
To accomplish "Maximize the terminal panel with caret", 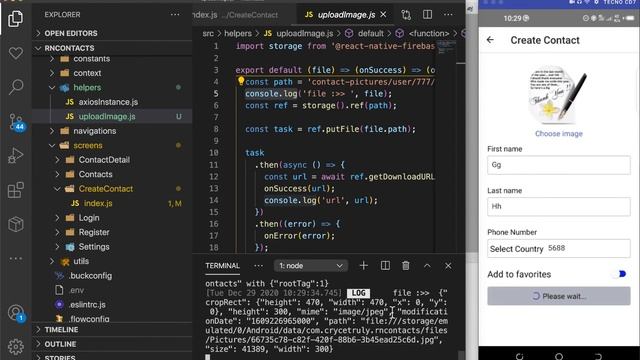I will coord(427,266).
